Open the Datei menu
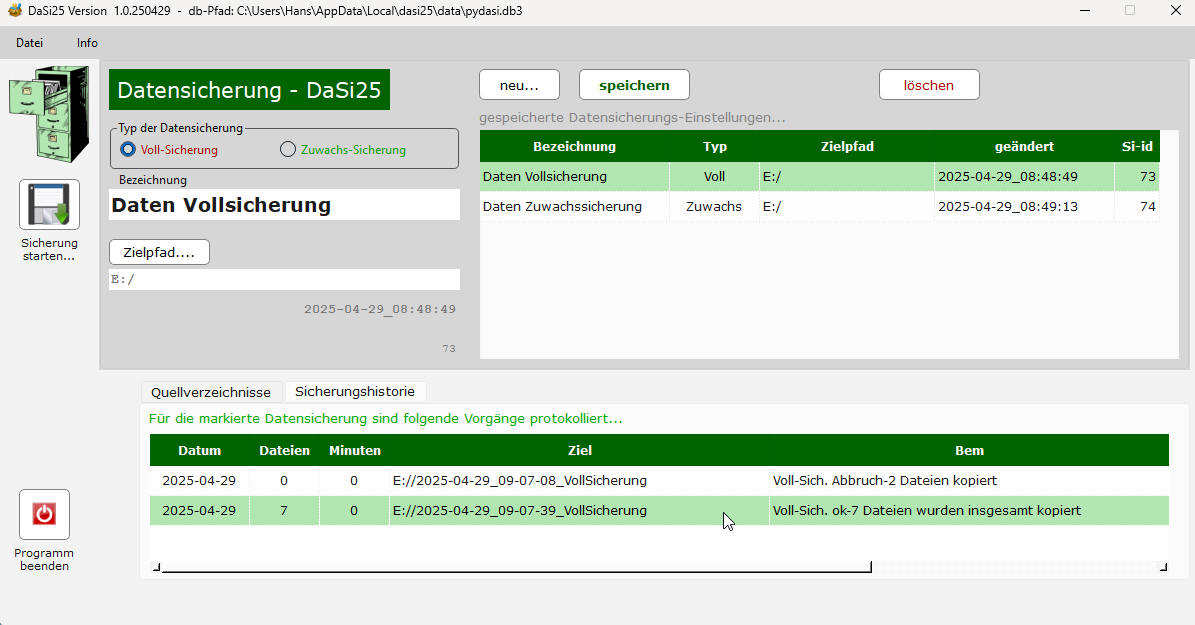Image resolution: width=1195 pixels, height=625 pixels. point(30,43)
